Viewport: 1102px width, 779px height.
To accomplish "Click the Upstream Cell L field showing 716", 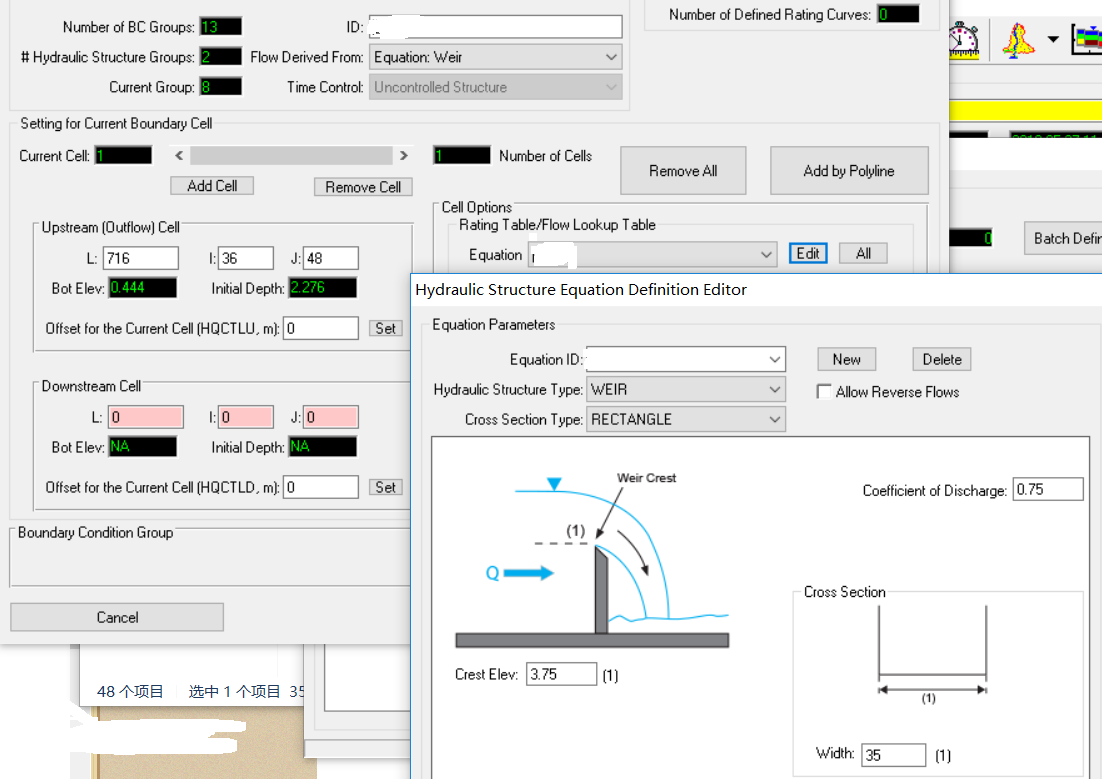I will 141,258.
